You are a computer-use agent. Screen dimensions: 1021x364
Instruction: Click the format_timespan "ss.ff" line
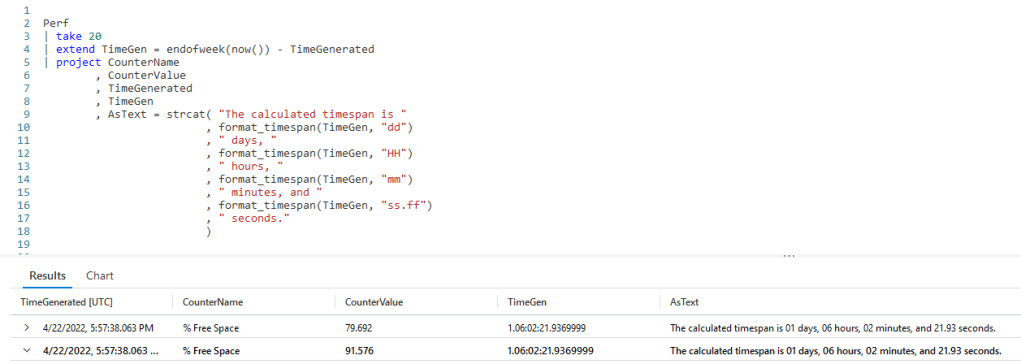click(x=320, y=205)
